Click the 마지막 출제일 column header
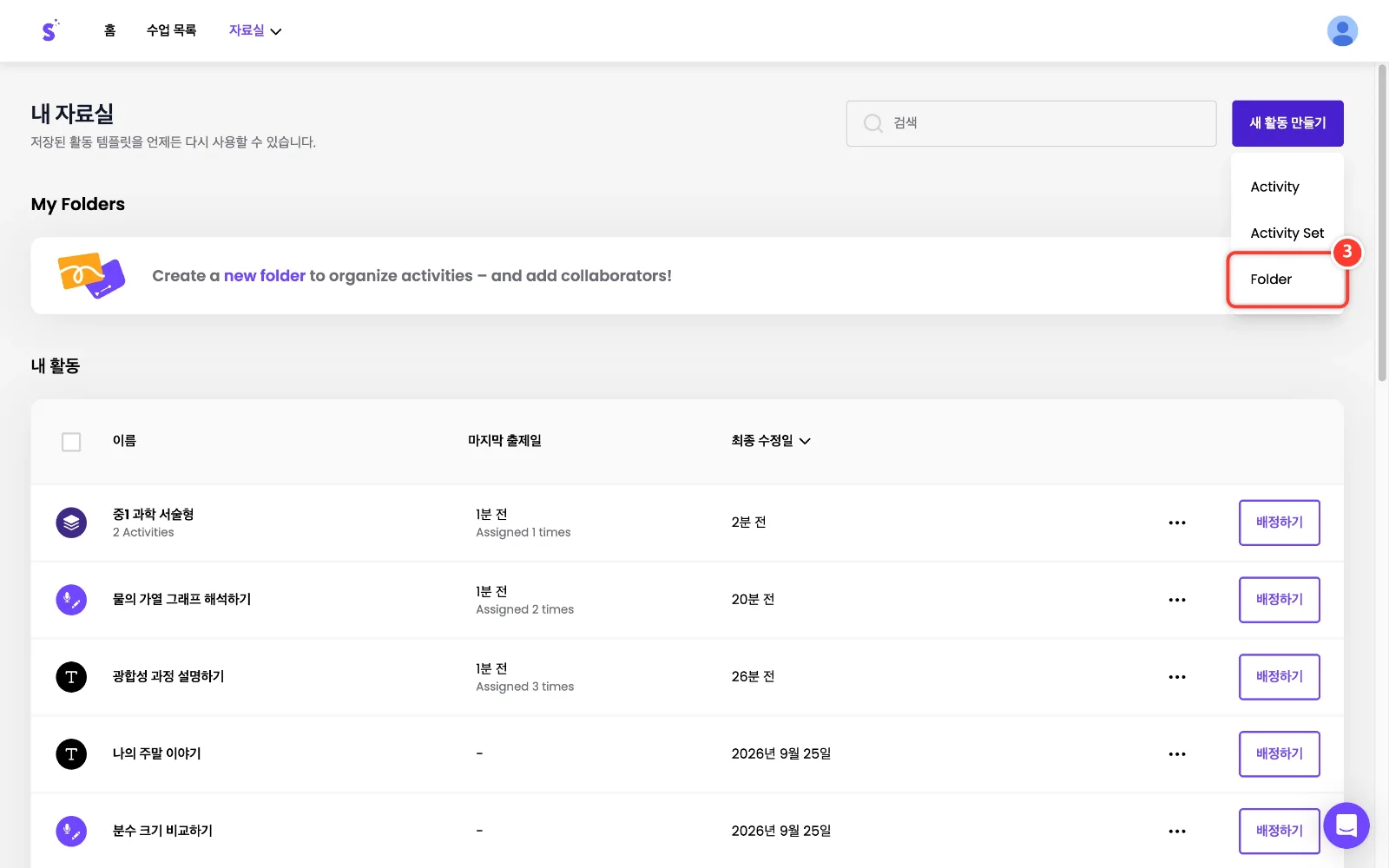Viewport: 1389px width, 868px height. tap(504, 441)
